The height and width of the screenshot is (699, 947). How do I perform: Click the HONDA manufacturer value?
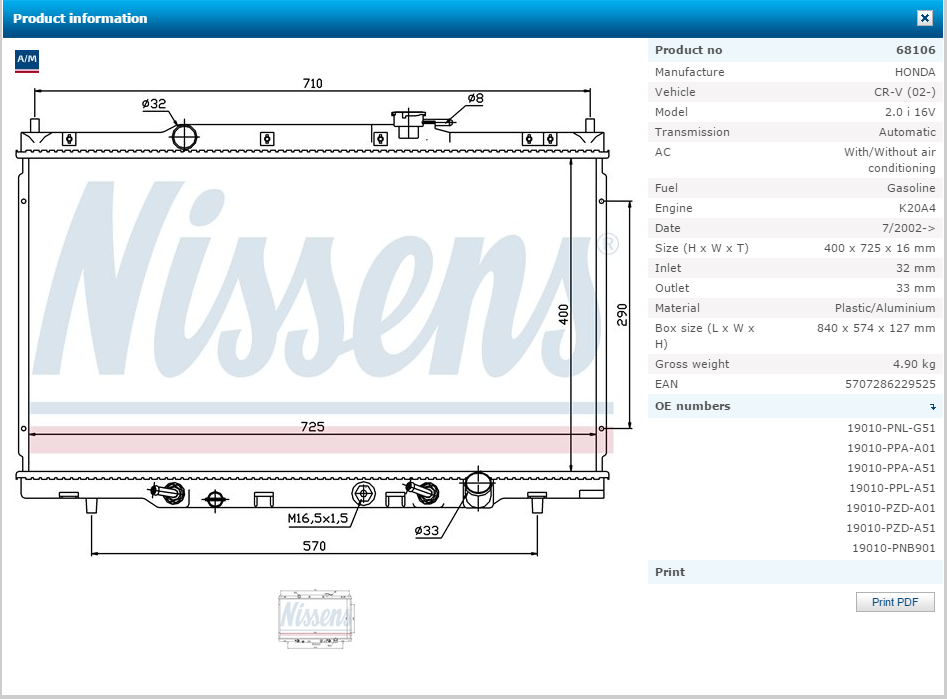pyautogui.click(x=915, y=72)
